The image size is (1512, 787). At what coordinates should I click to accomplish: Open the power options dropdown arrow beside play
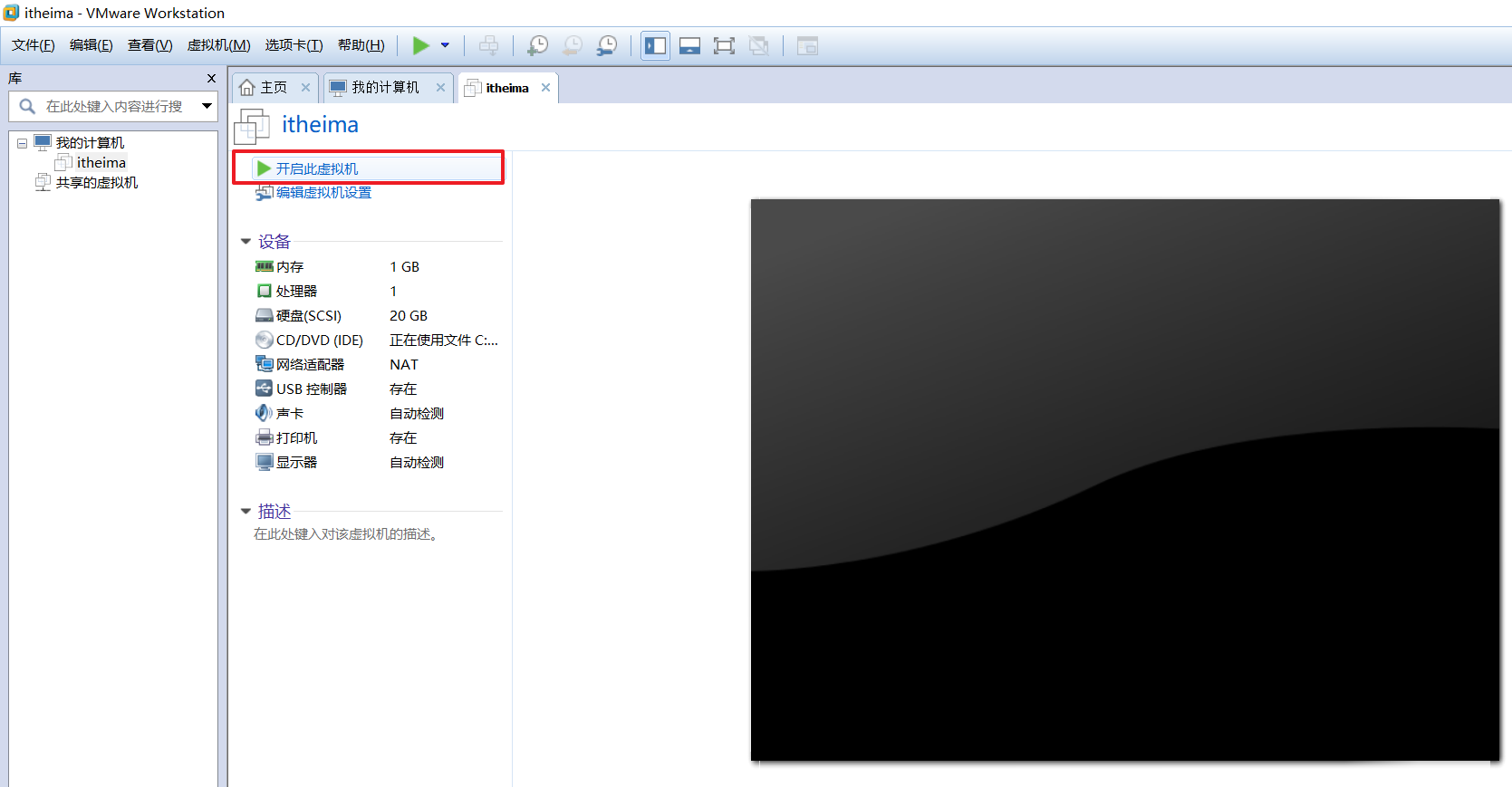445,45
